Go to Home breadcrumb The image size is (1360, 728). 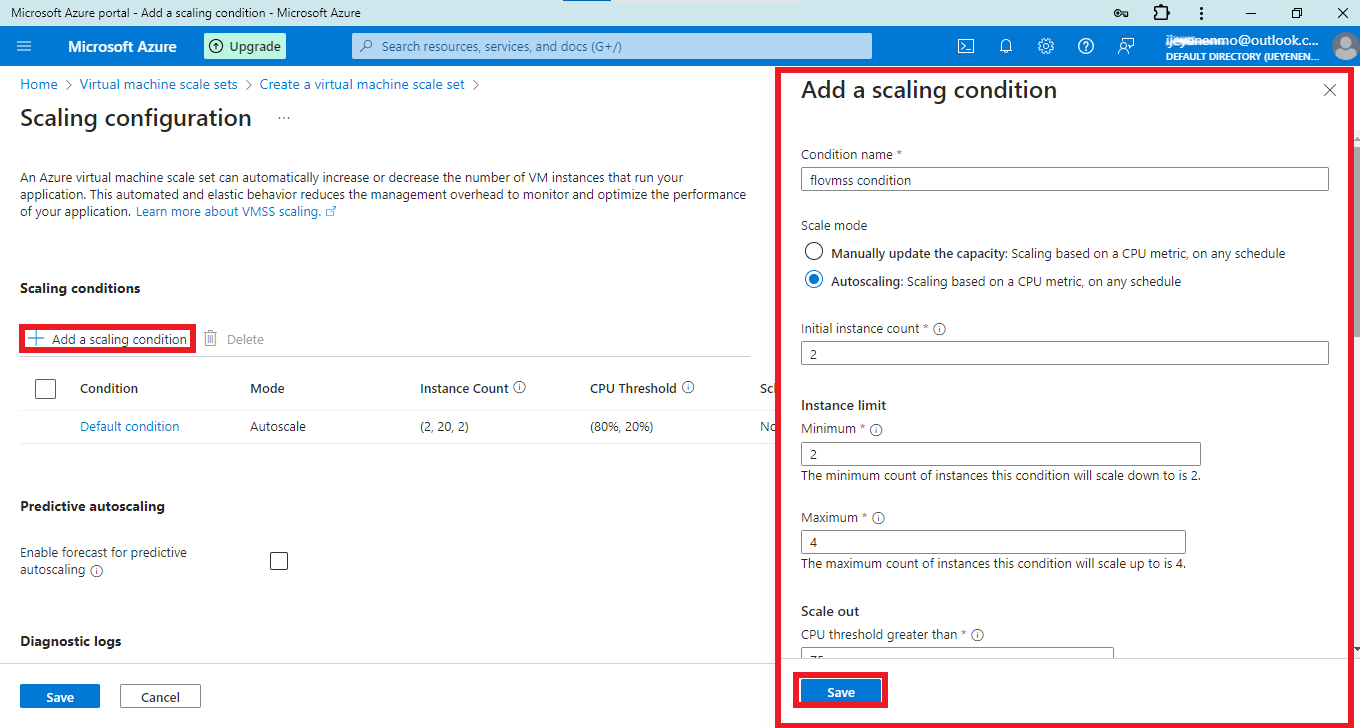point(39,84)
